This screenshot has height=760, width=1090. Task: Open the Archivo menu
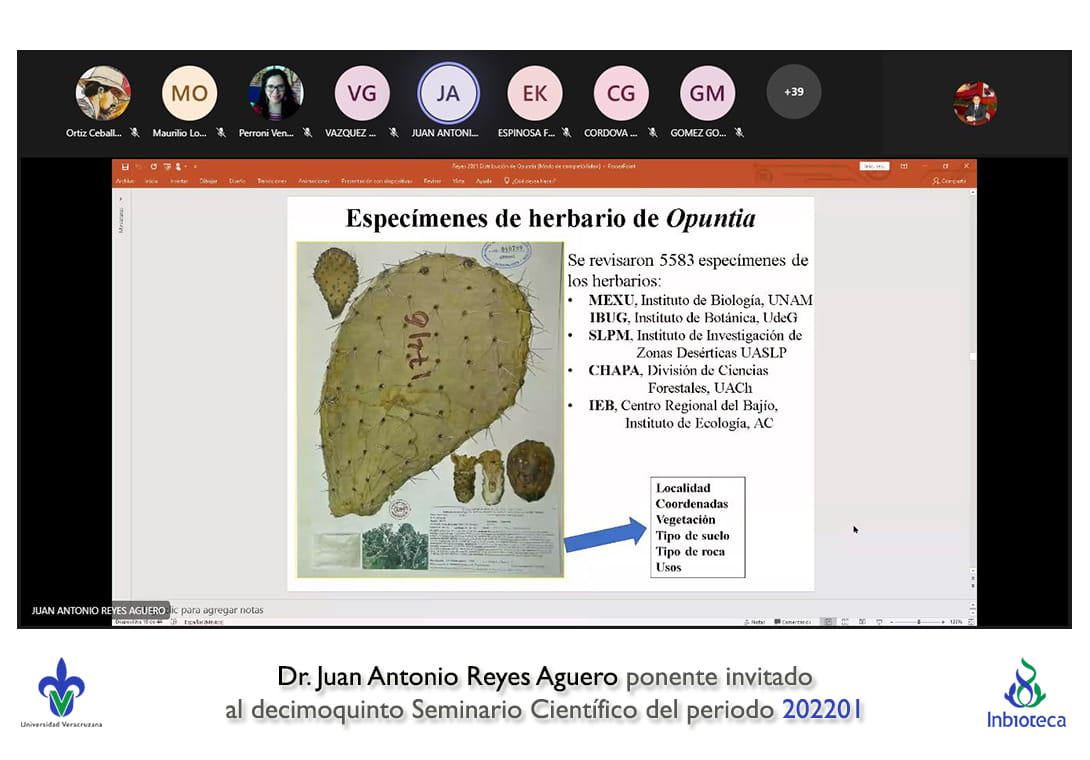click(x=124, y=181)
